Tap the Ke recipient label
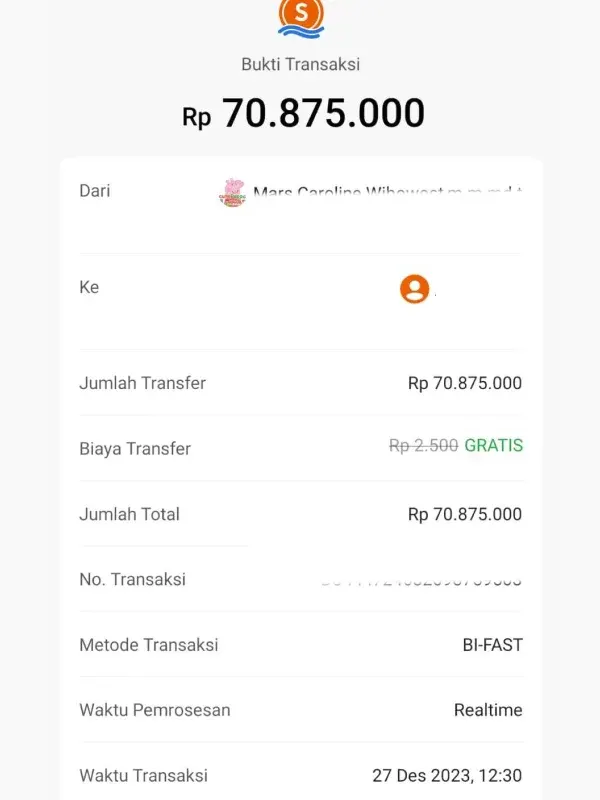This screenshot has height=800, width=600. point(89,287)
